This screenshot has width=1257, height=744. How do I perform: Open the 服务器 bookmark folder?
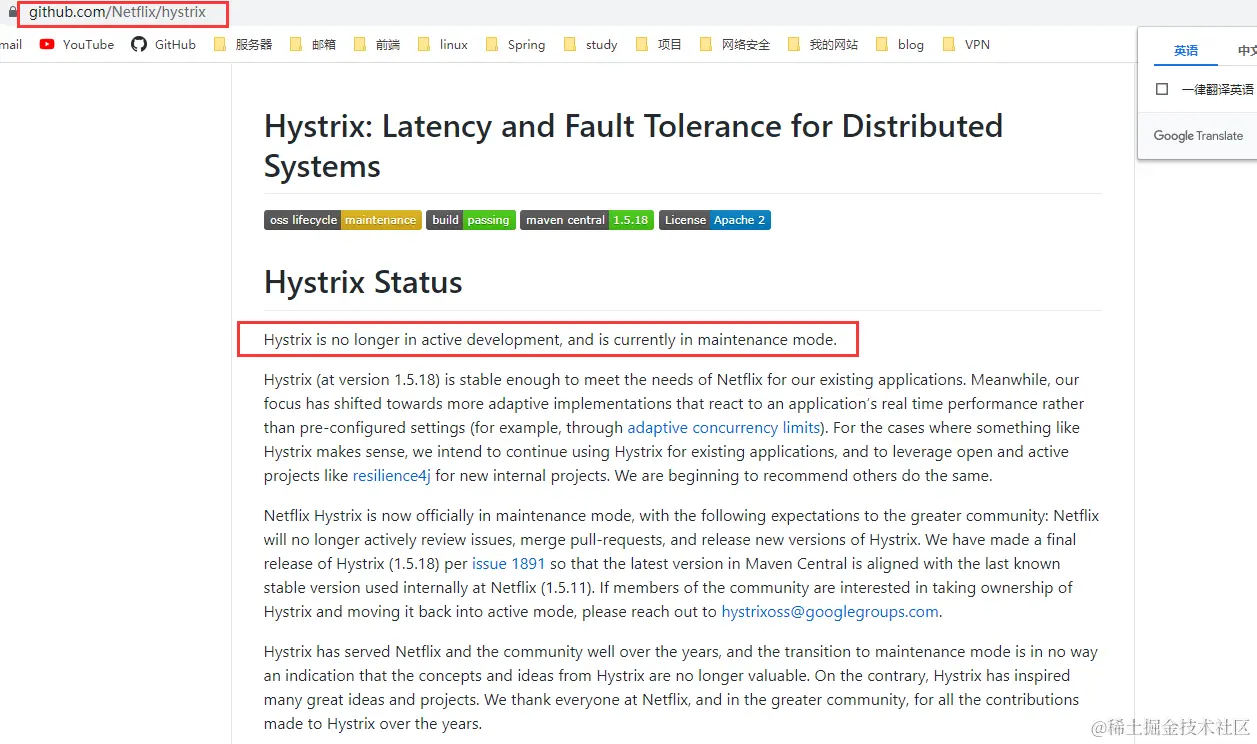click(x=243, y=44)
